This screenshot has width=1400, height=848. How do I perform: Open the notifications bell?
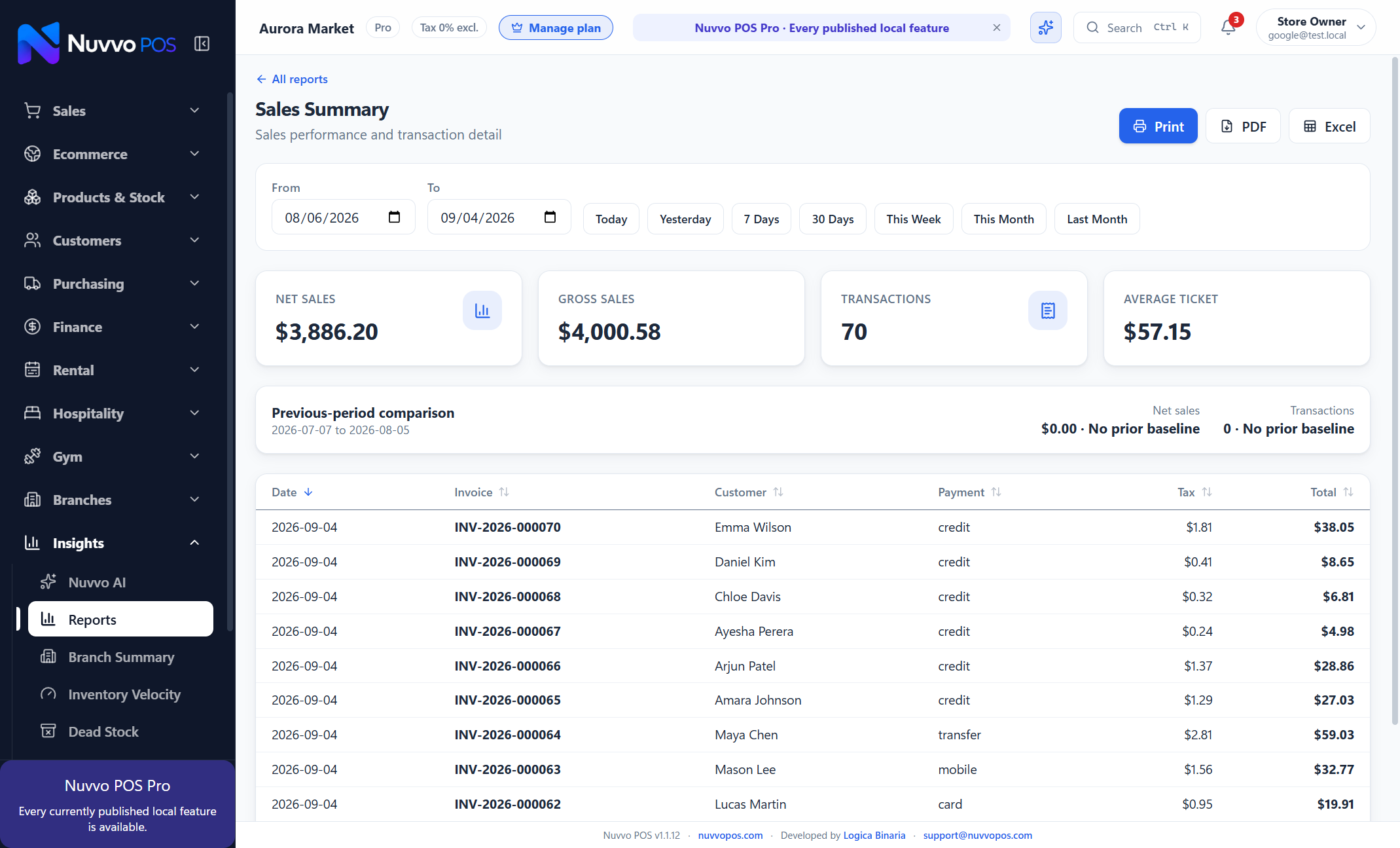pos(1229,28)
